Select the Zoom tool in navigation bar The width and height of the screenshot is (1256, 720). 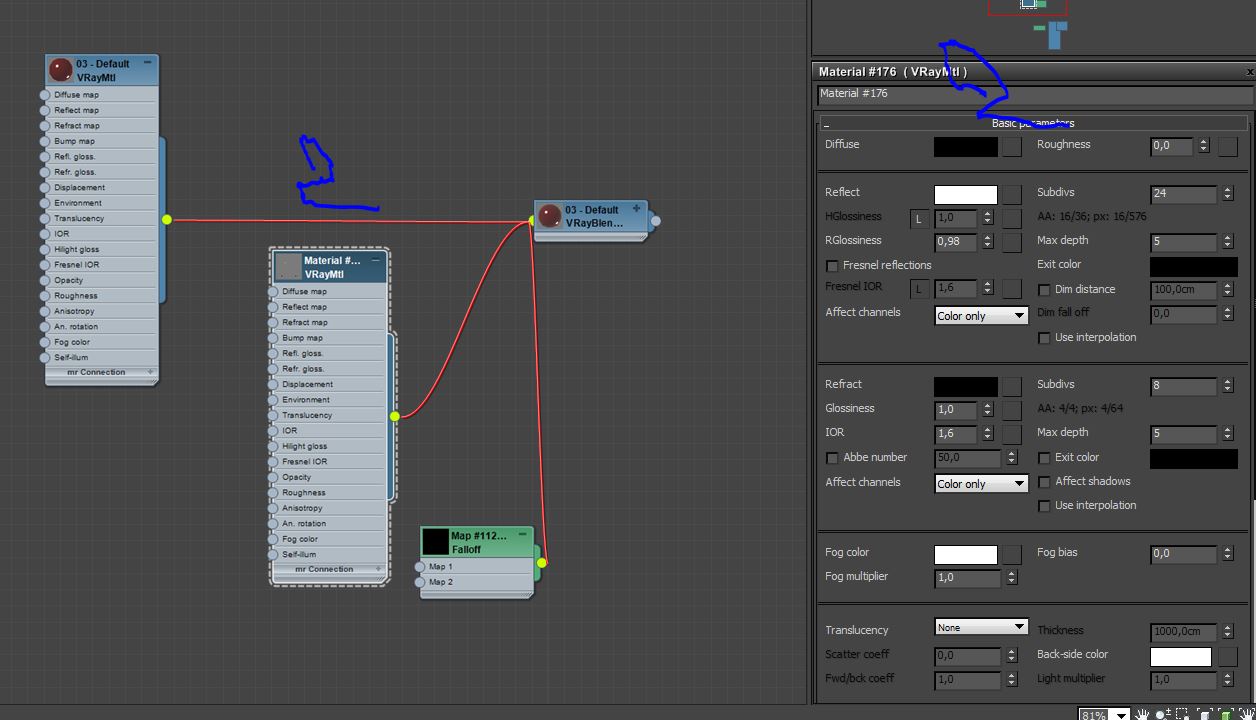coord(1163,715)
